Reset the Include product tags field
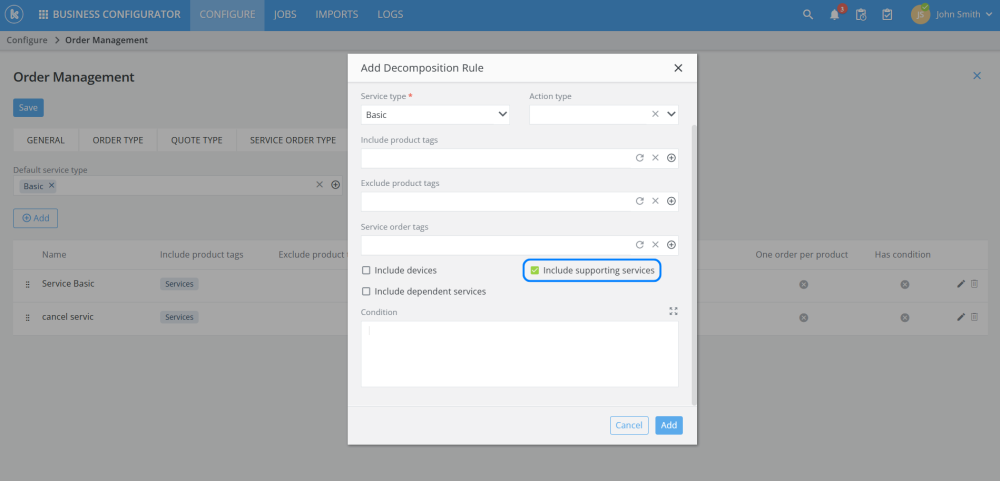The height and width of the screenshot is (481, 1000). (x=640, y=158)
